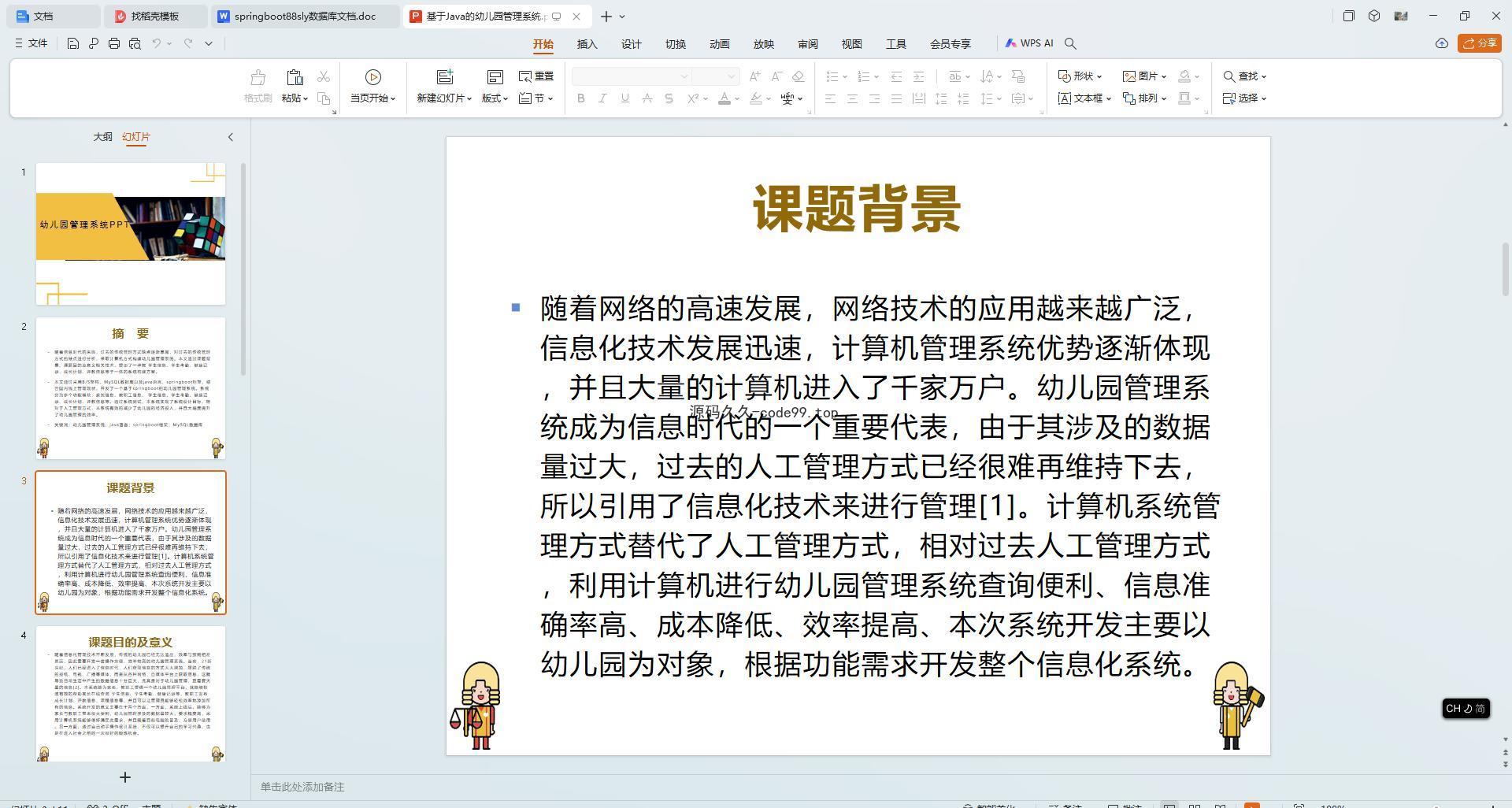This screenshot has height=808, width=1512.
Task: Open the 放映 slideshow tab
Action: tap(764, 44)
